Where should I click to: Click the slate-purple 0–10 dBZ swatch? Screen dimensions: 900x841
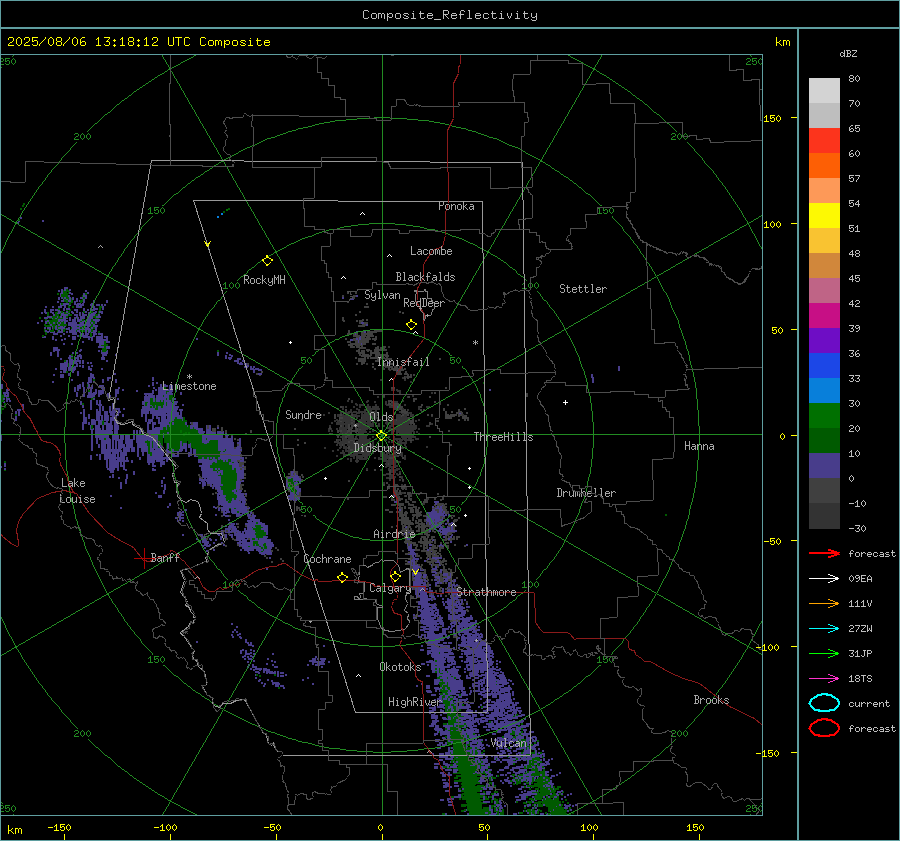[824, 466]
